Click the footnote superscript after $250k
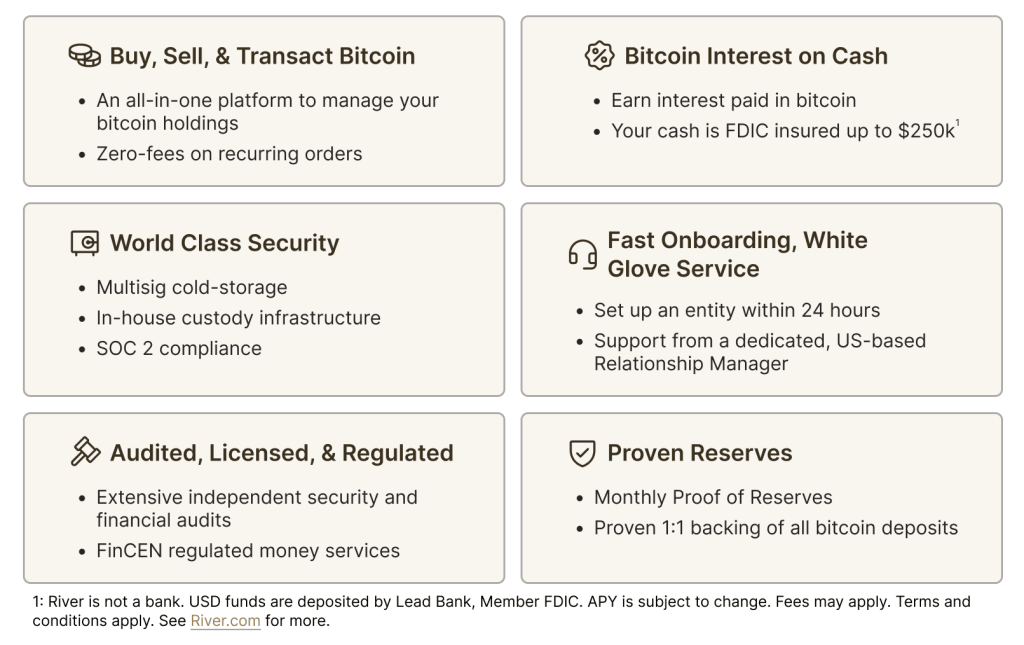The image size is (1024, 645). coord(956,124)
